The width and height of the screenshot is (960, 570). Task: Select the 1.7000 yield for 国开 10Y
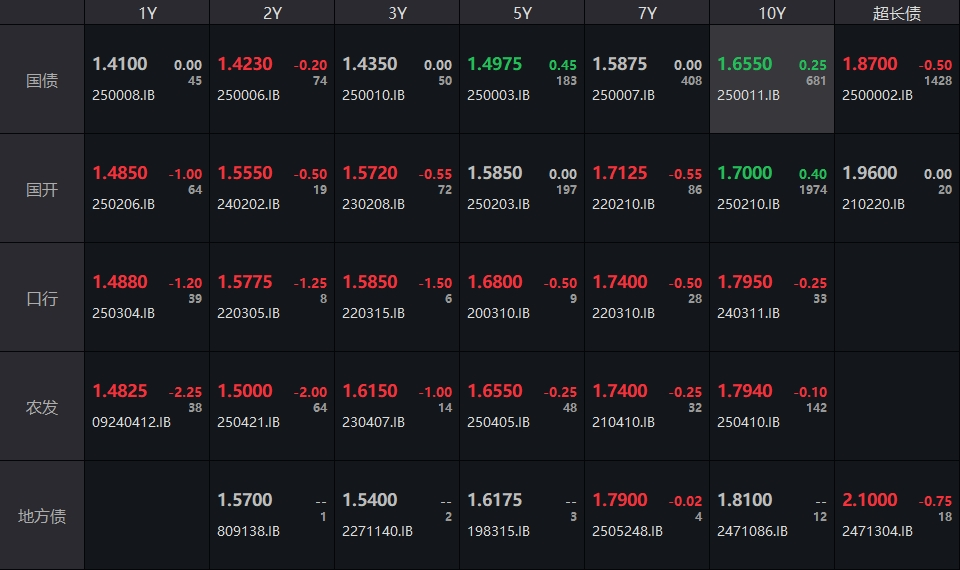pyautogui.click(x=744, y=173)
